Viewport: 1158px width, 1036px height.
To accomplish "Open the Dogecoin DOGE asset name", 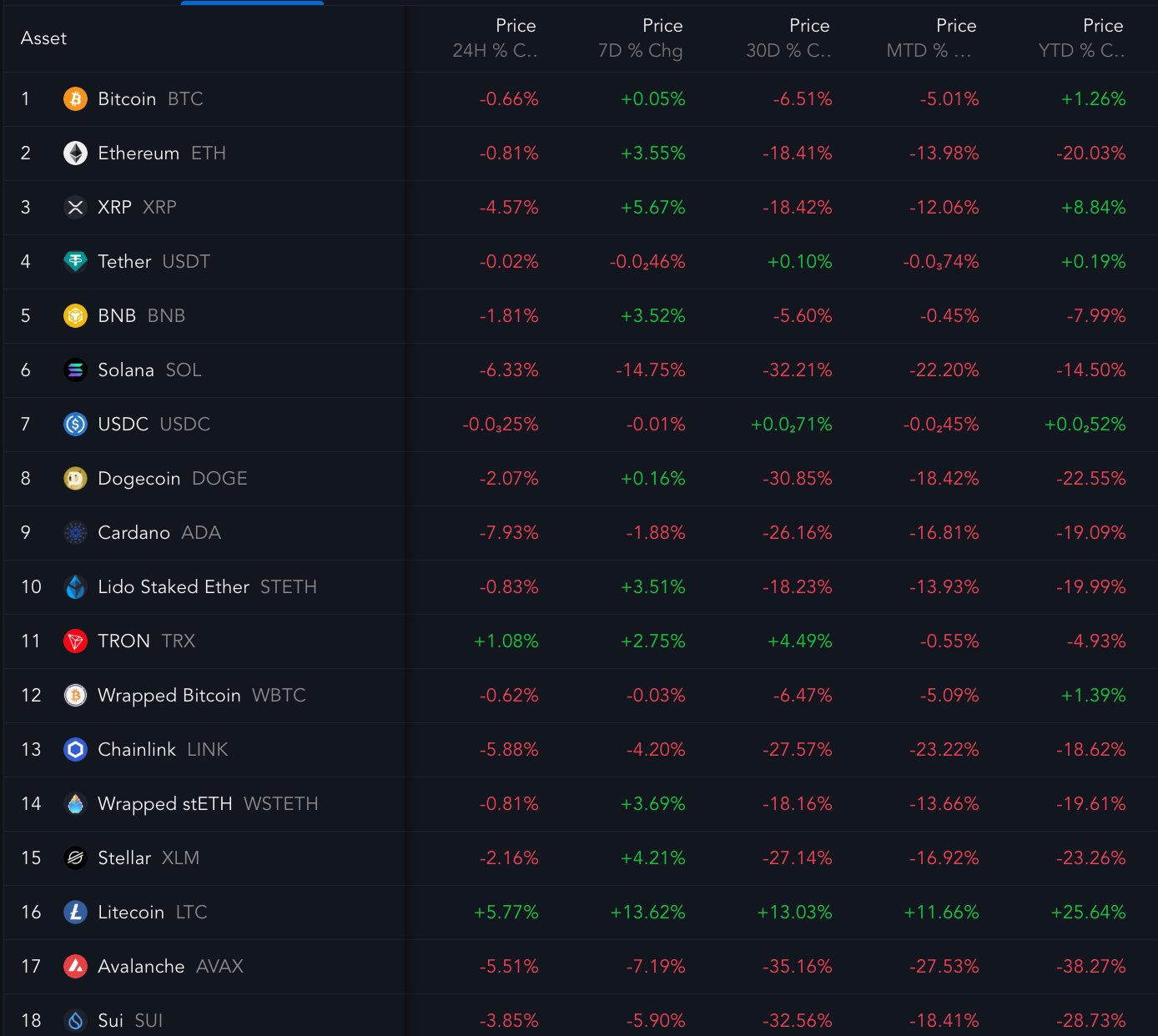I will coord(173,479).
